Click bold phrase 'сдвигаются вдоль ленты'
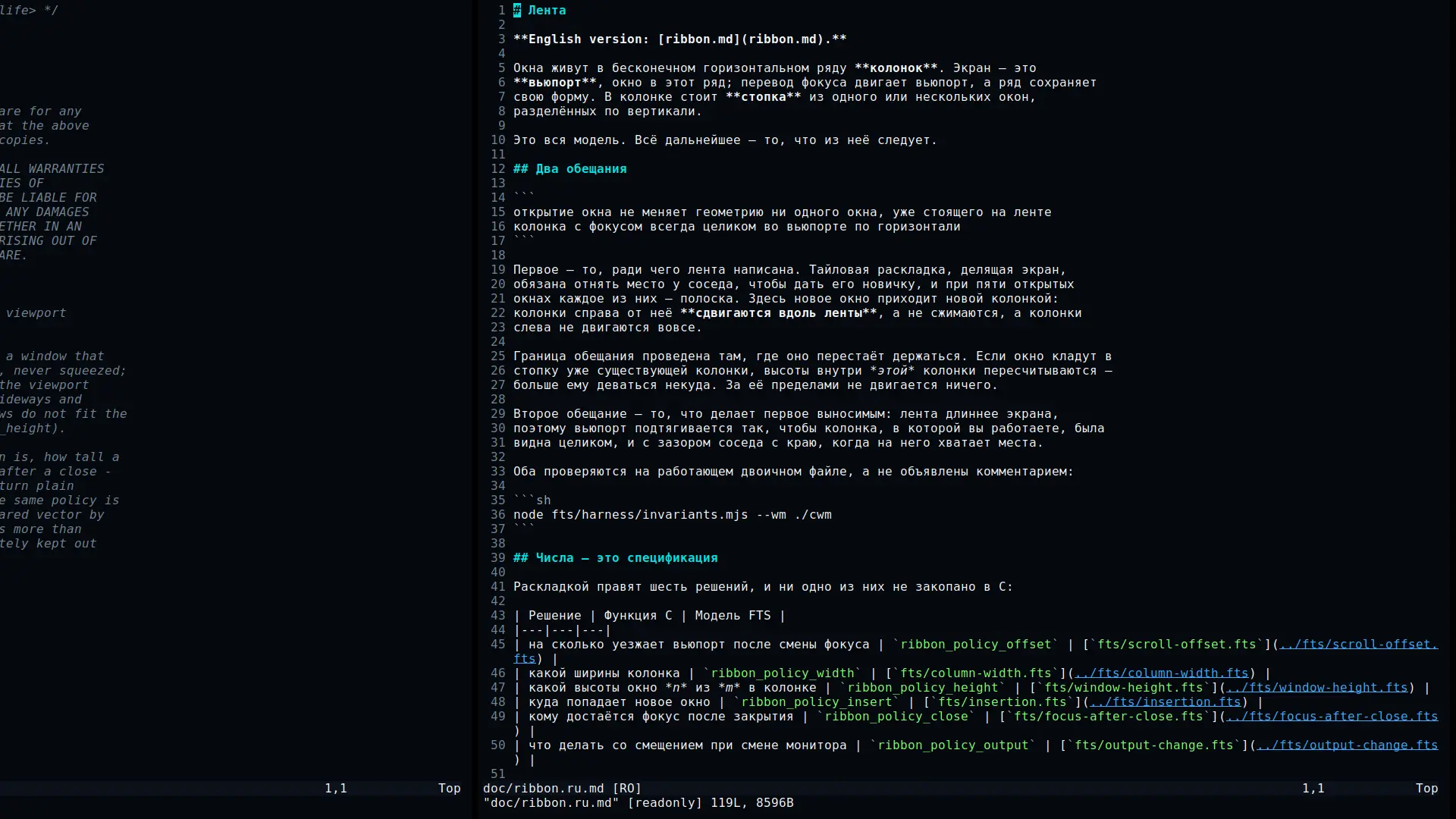This screenshot has height=819, width=1456. click(x=779, y=313)
